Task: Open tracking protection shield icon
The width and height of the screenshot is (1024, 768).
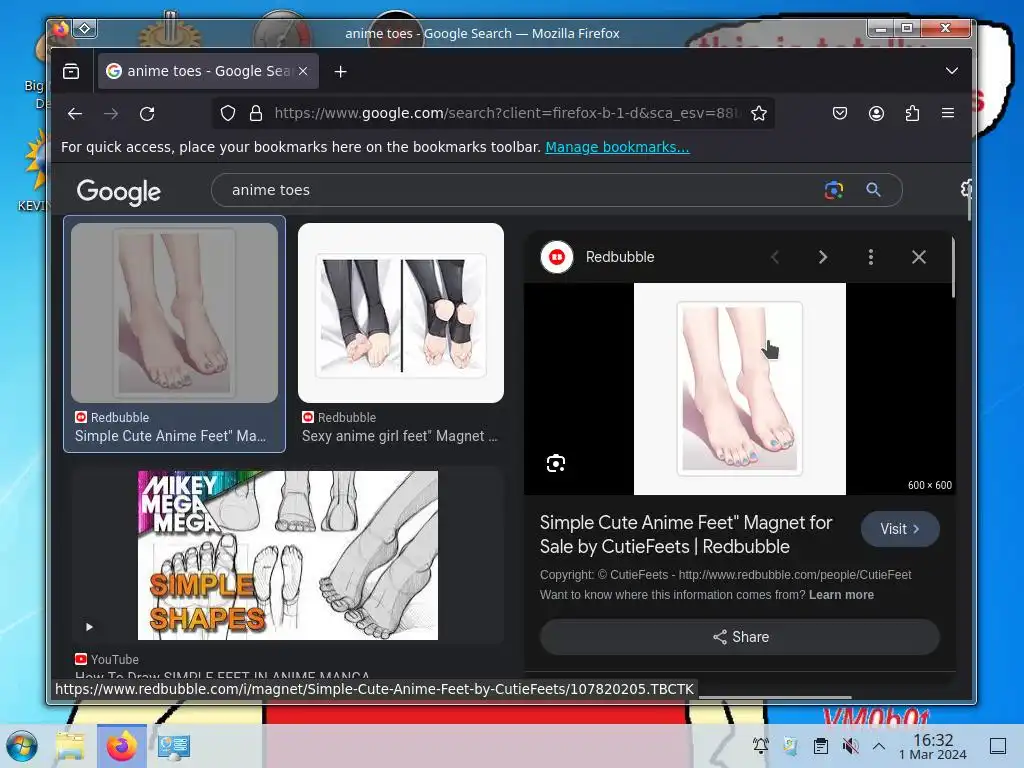Action: click(227, 114)
